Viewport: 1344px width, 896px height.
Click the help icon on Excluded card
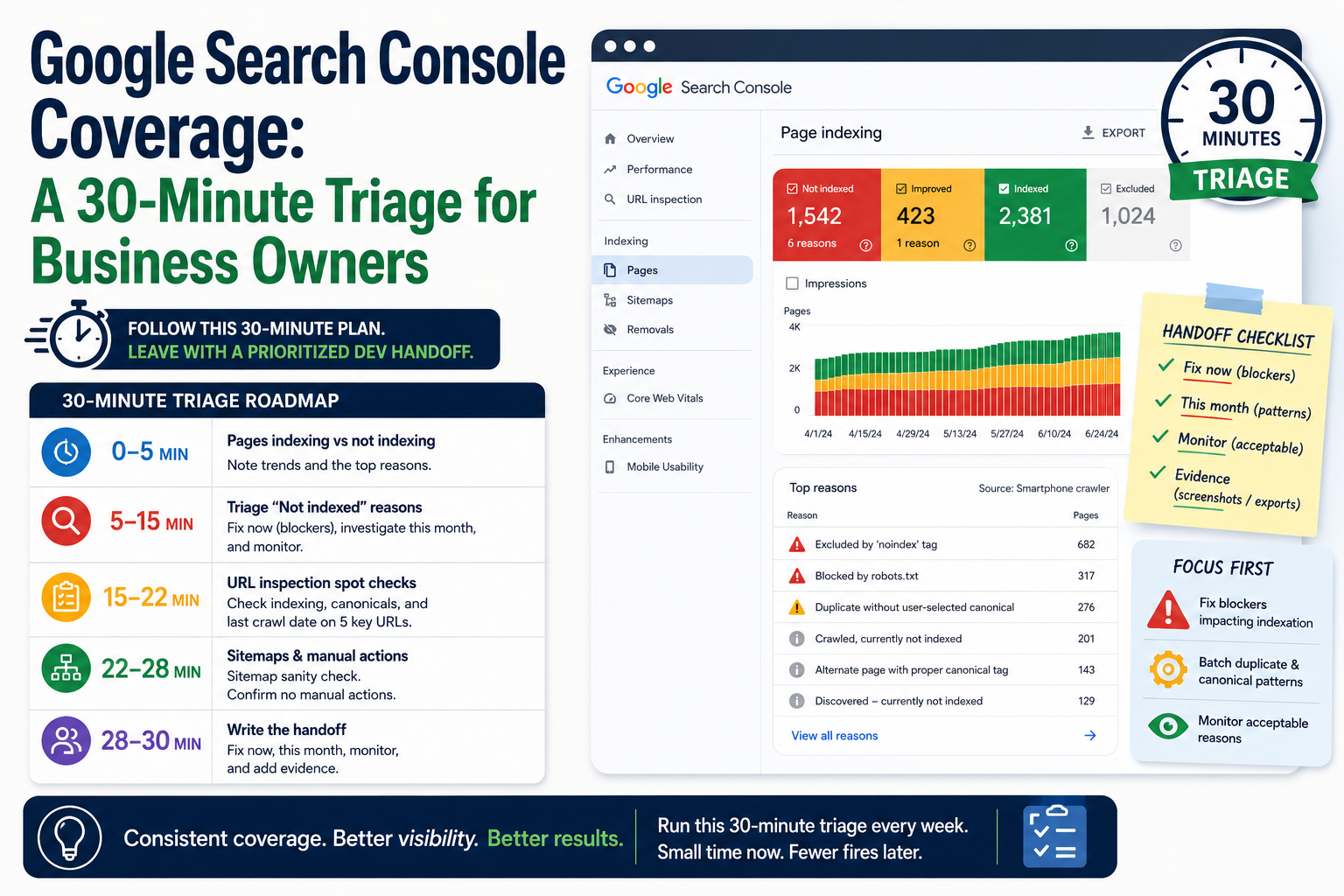(x=1175, y=245)
